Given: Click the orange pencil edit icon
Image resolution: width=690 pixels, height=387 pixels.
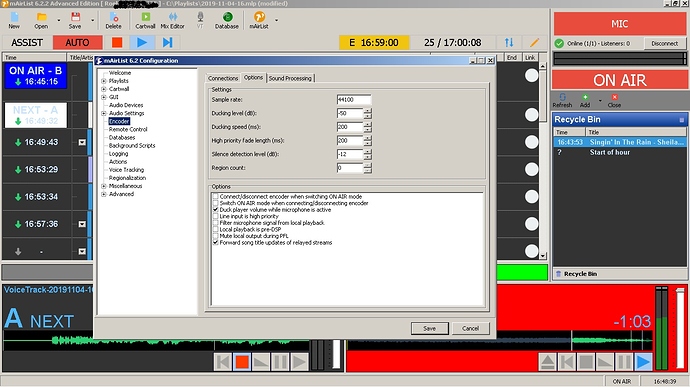Looking at the screenshot, I should [x=534, y=42].
